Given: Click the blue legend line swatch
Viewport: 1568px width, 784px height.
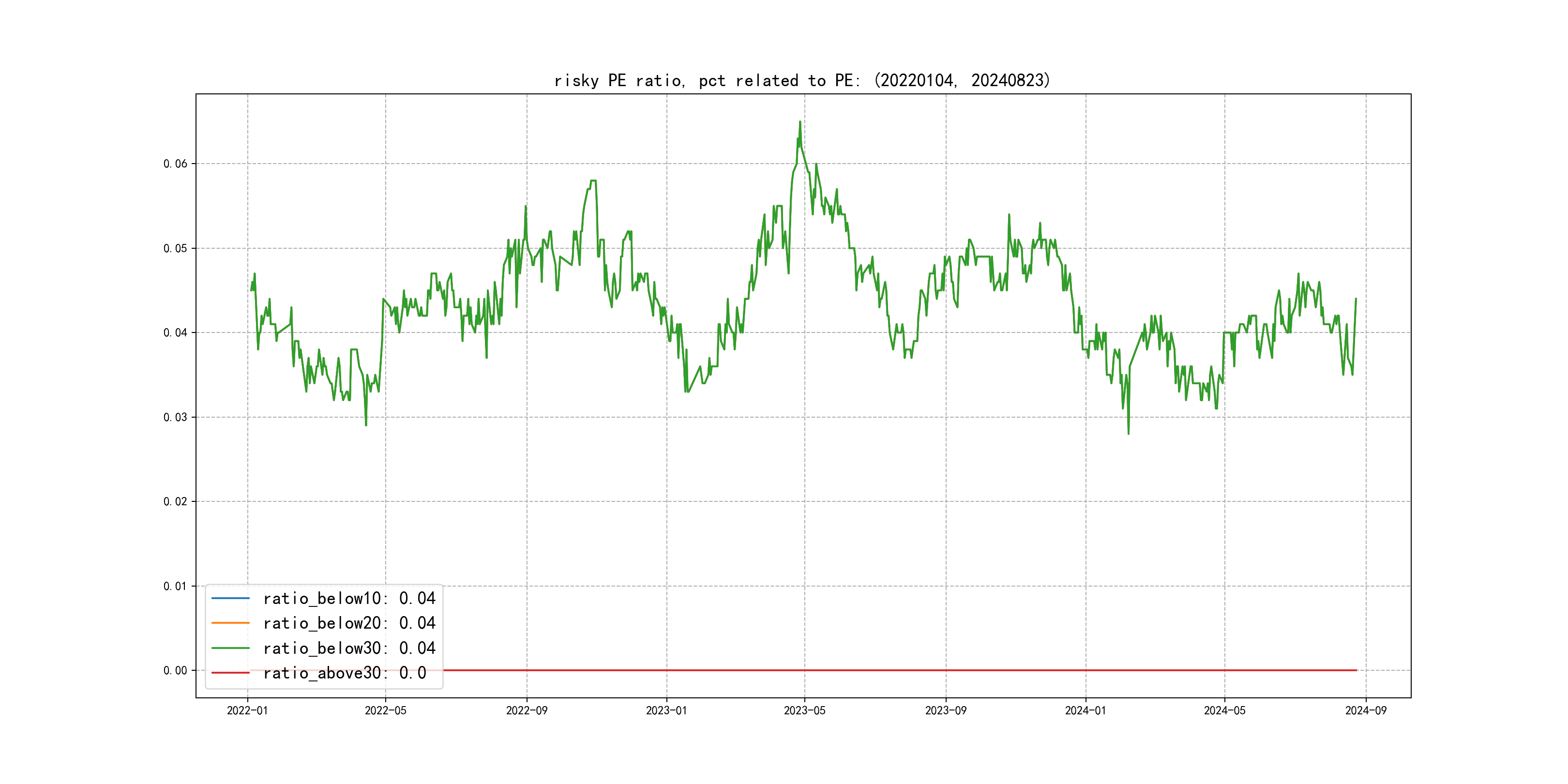Looking at the screenshot, I should 230,598.
